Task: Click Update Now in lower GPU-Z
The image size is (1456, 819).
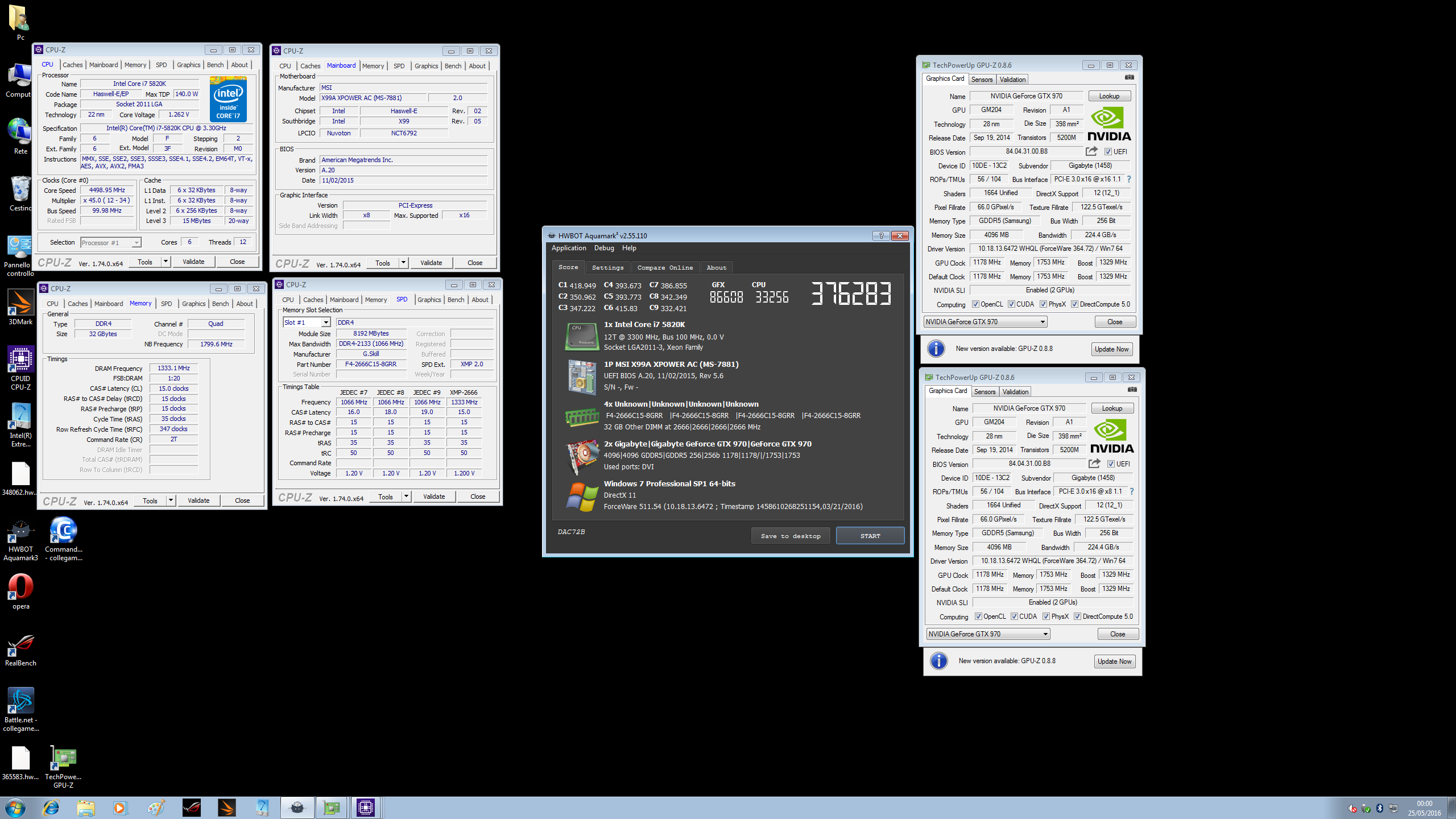Action: [x=1115, y=661]
